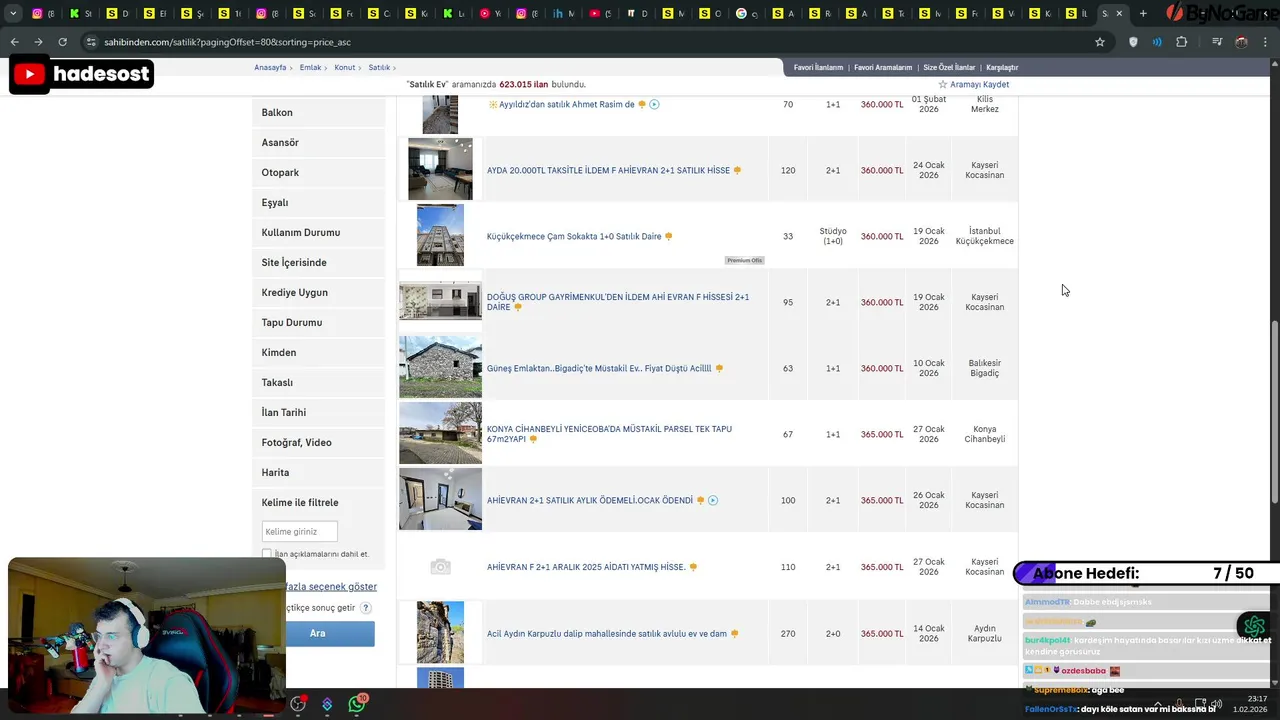
Task: Open WhatsApp from the taskbar
Action: pos(357,705)
